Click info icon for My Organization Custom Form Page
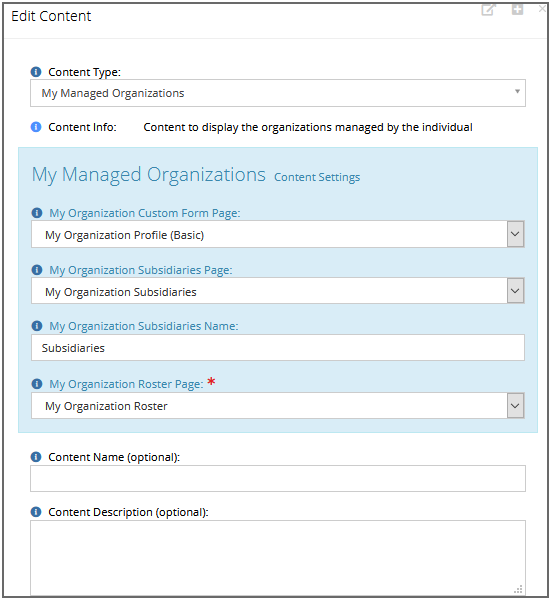551x600 pixels. [37, 213]
